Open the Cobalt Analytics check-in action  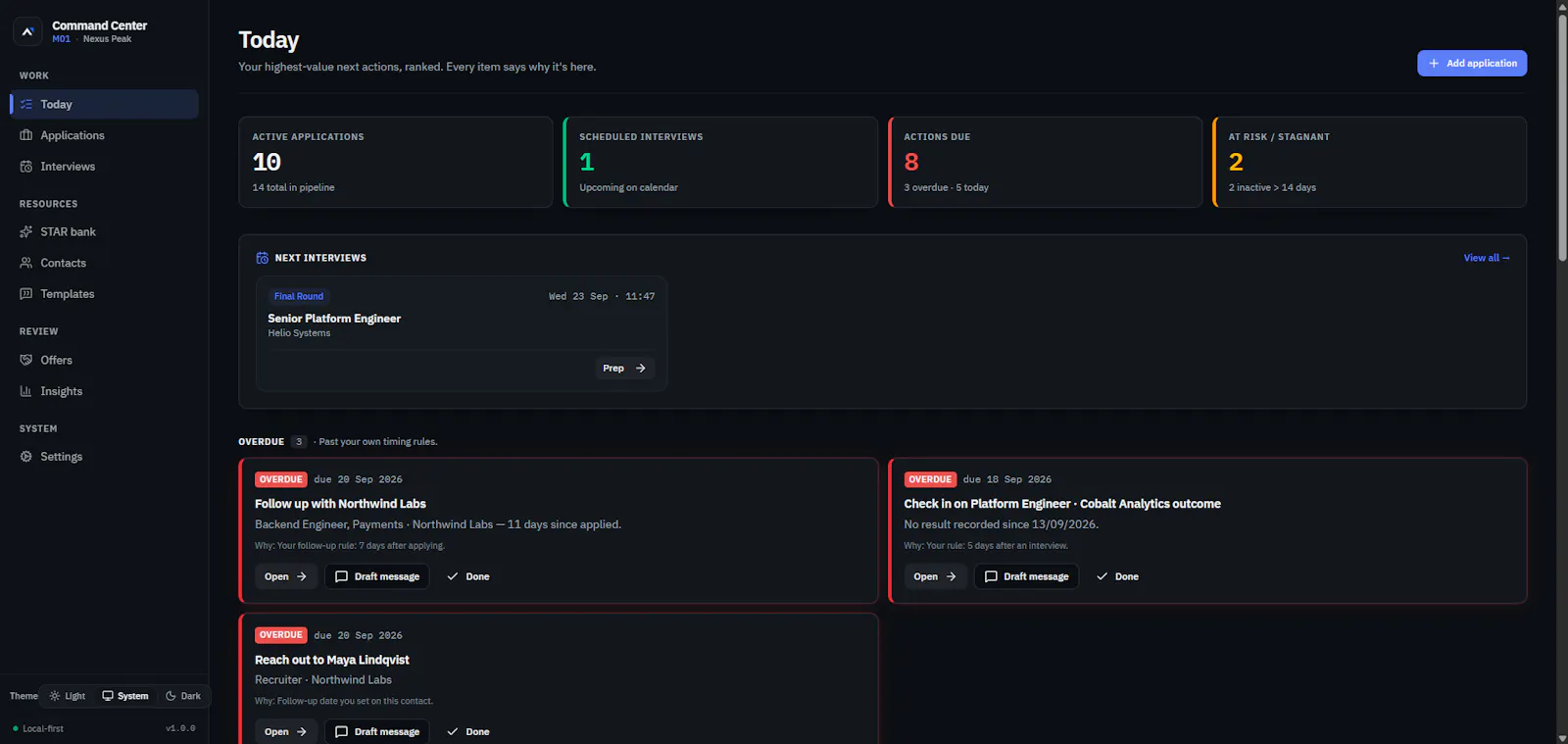[935, 576]
